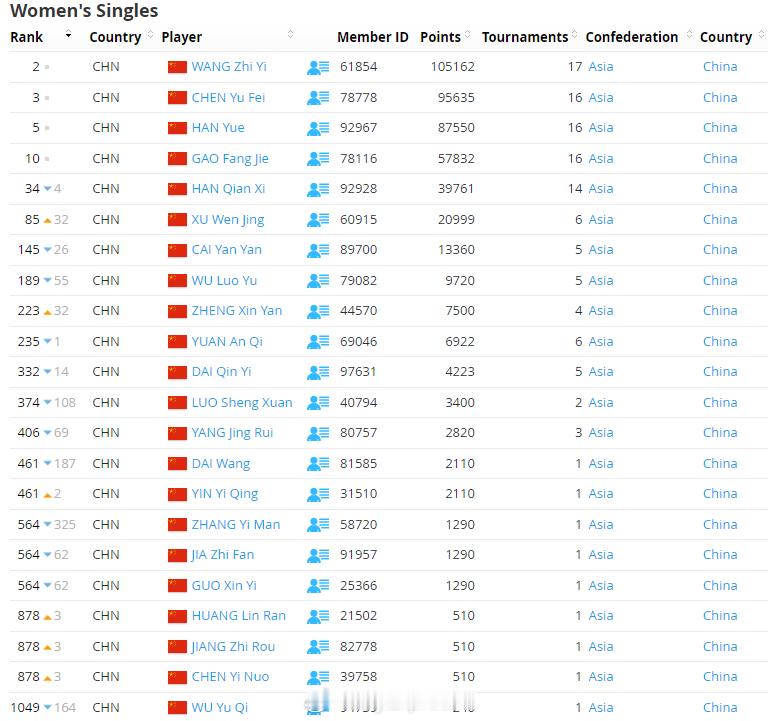The image size is (768, 721).
Task: Select points value 6922
Action: (x=460, y=341)
